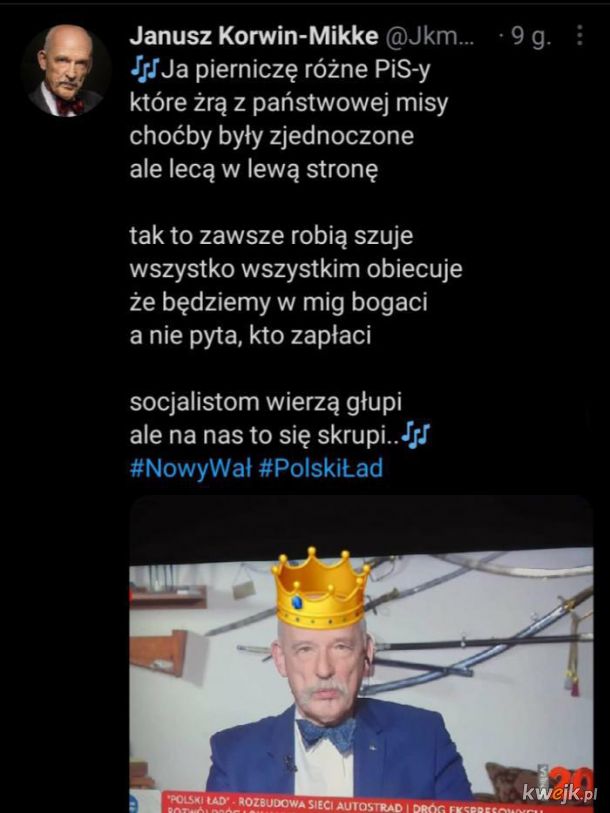Follow the #NowyWał hashtag
The width and height of the screenshot is (610, 813).
tap(190, 468)
